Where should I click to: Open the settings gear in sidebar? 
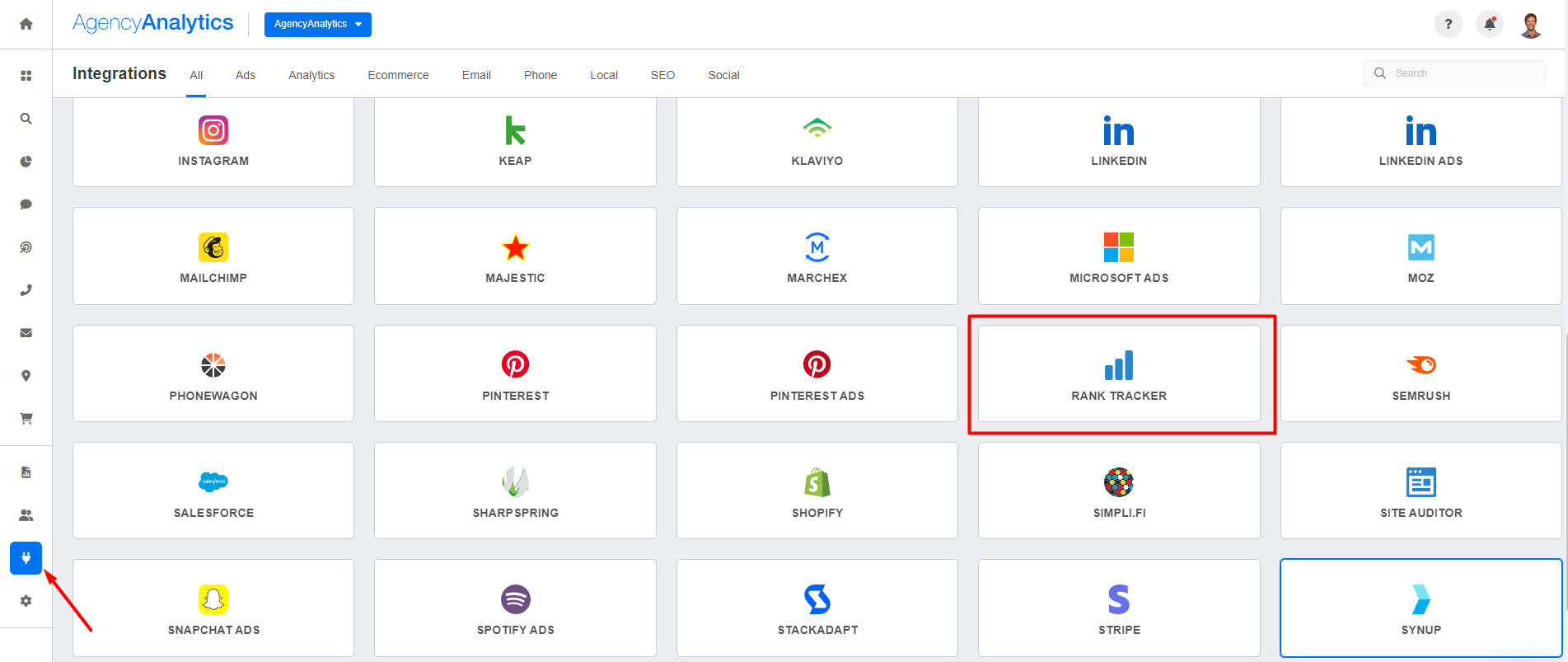coord(26,601)
